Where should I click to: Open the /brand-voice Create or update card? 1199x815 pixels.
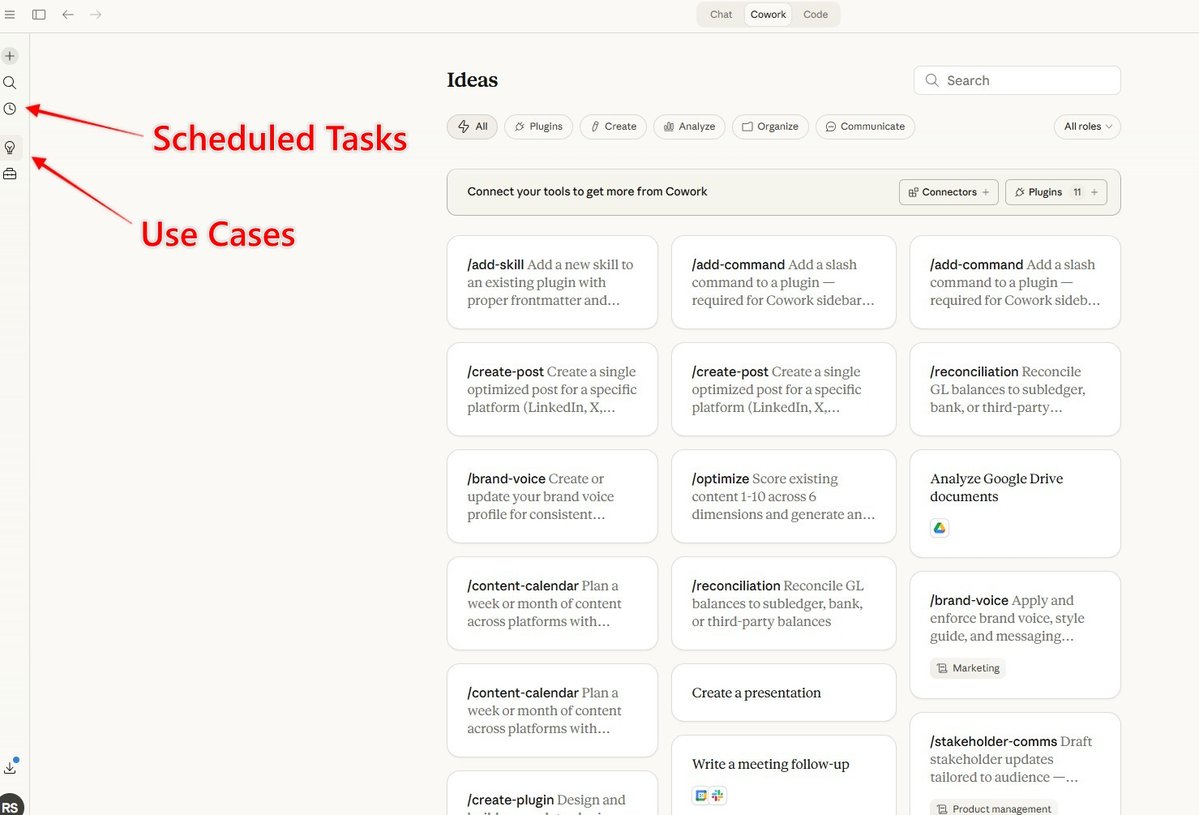pos(552,496)
